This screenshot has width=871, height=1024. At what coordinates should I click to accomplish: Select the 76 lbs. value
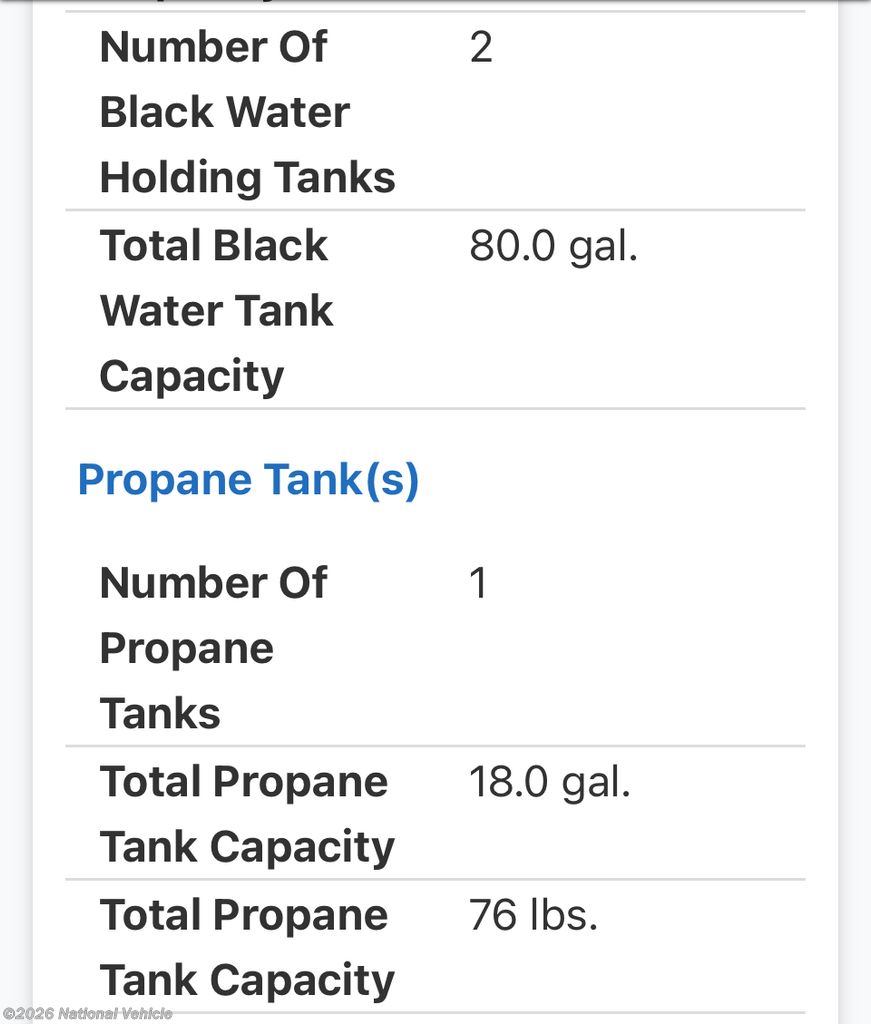pyautogui.click(x=533, y=916)
